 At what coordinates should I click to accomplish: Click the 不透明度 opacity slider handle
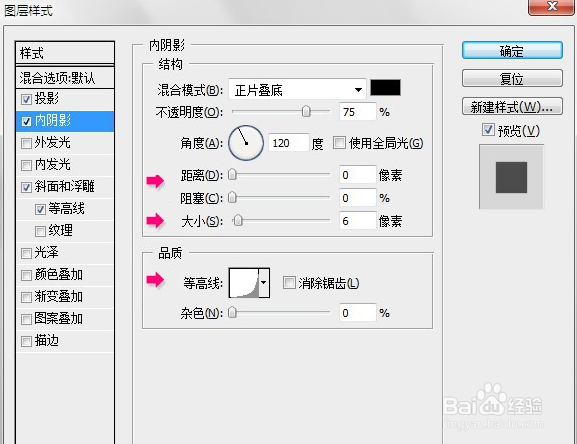[306, 111]
